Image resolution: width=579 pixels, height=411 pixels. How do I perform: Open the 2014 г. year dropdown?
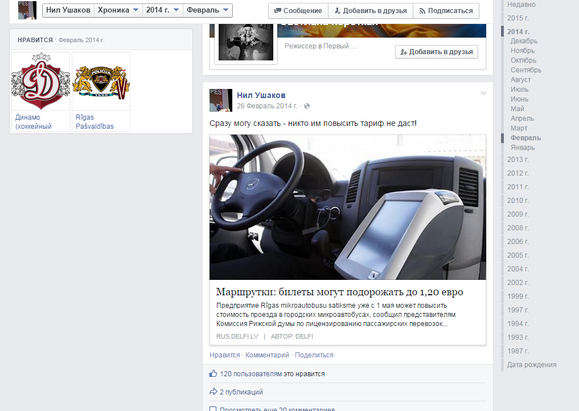(162, 10)
